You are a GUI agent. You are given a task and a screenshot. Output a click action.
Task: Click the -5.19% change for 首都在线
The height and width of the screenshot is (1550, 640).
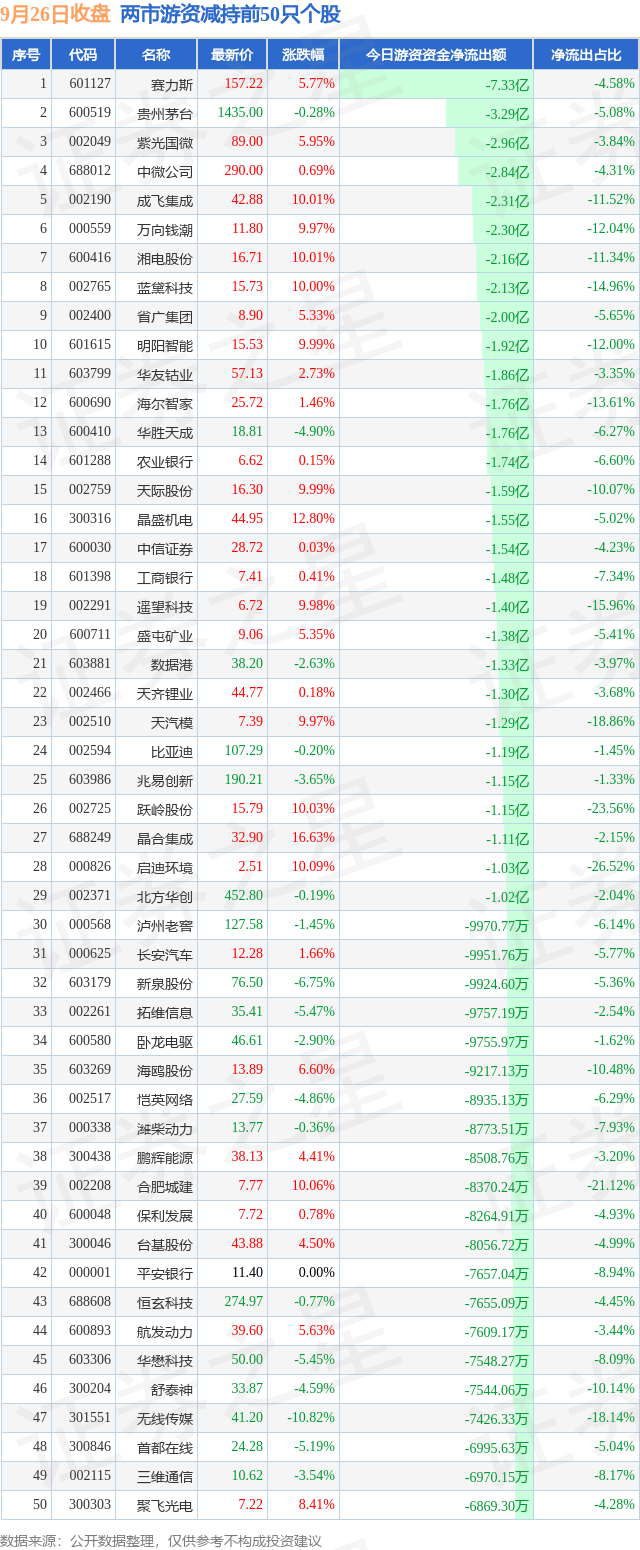[x=315, y=1447]
